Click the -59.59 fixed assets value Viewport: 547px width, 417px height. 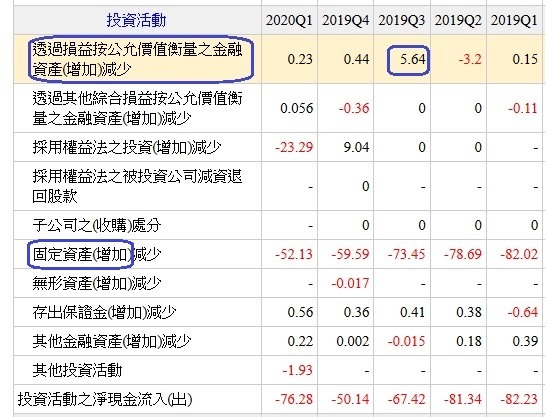[x=350, y=254]
